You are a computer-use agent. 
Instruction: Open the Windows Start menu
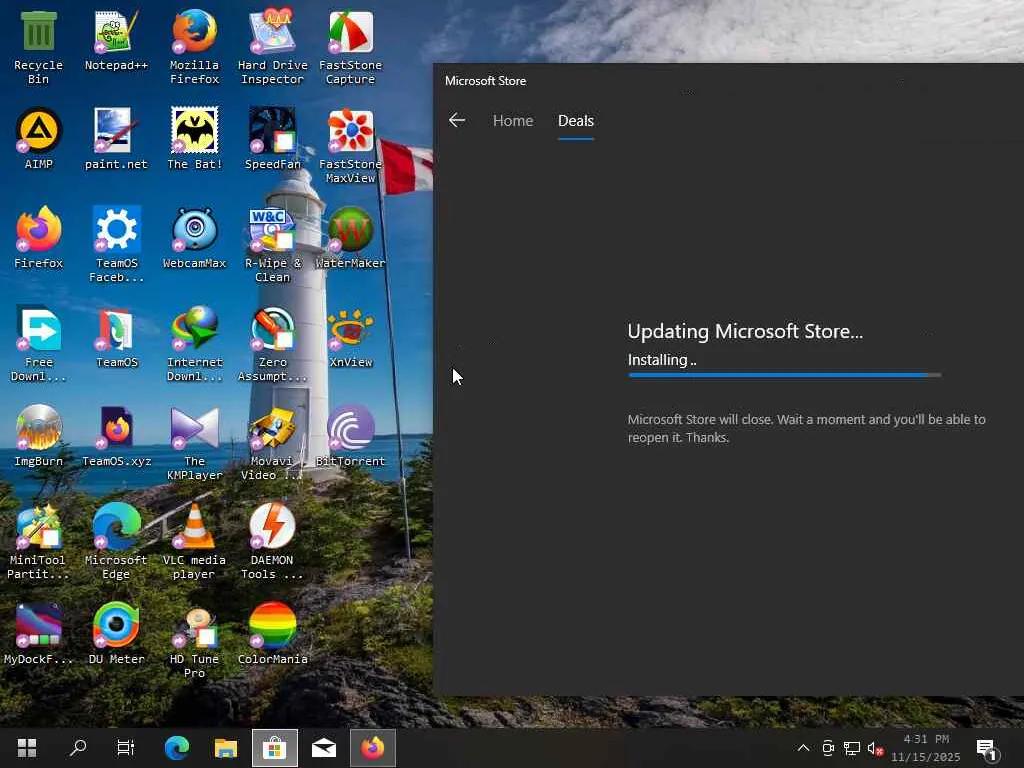(x=27, y=748)
